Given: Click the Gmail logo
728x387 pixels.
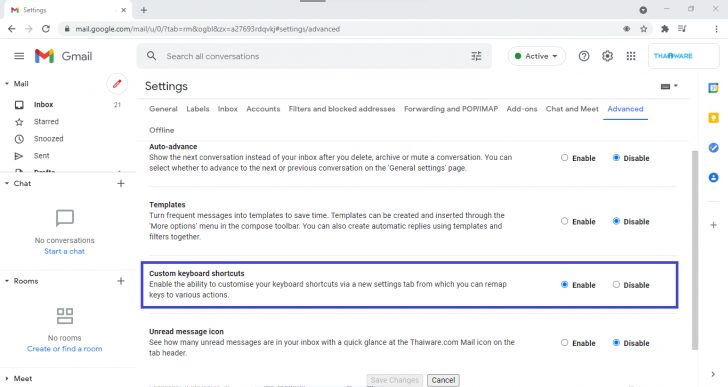Looking at the screenshot, I should click(x=63, y=56).
